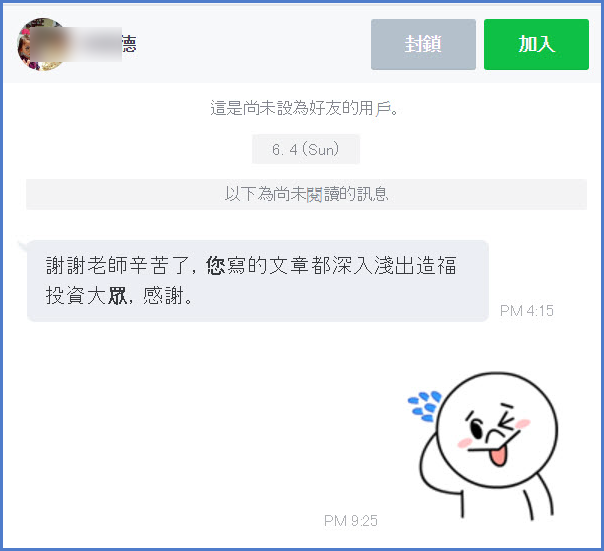Click the Moon sticker's pink tongue
Viewport: 604px width, 551px height.
click(x=498, y=456)
